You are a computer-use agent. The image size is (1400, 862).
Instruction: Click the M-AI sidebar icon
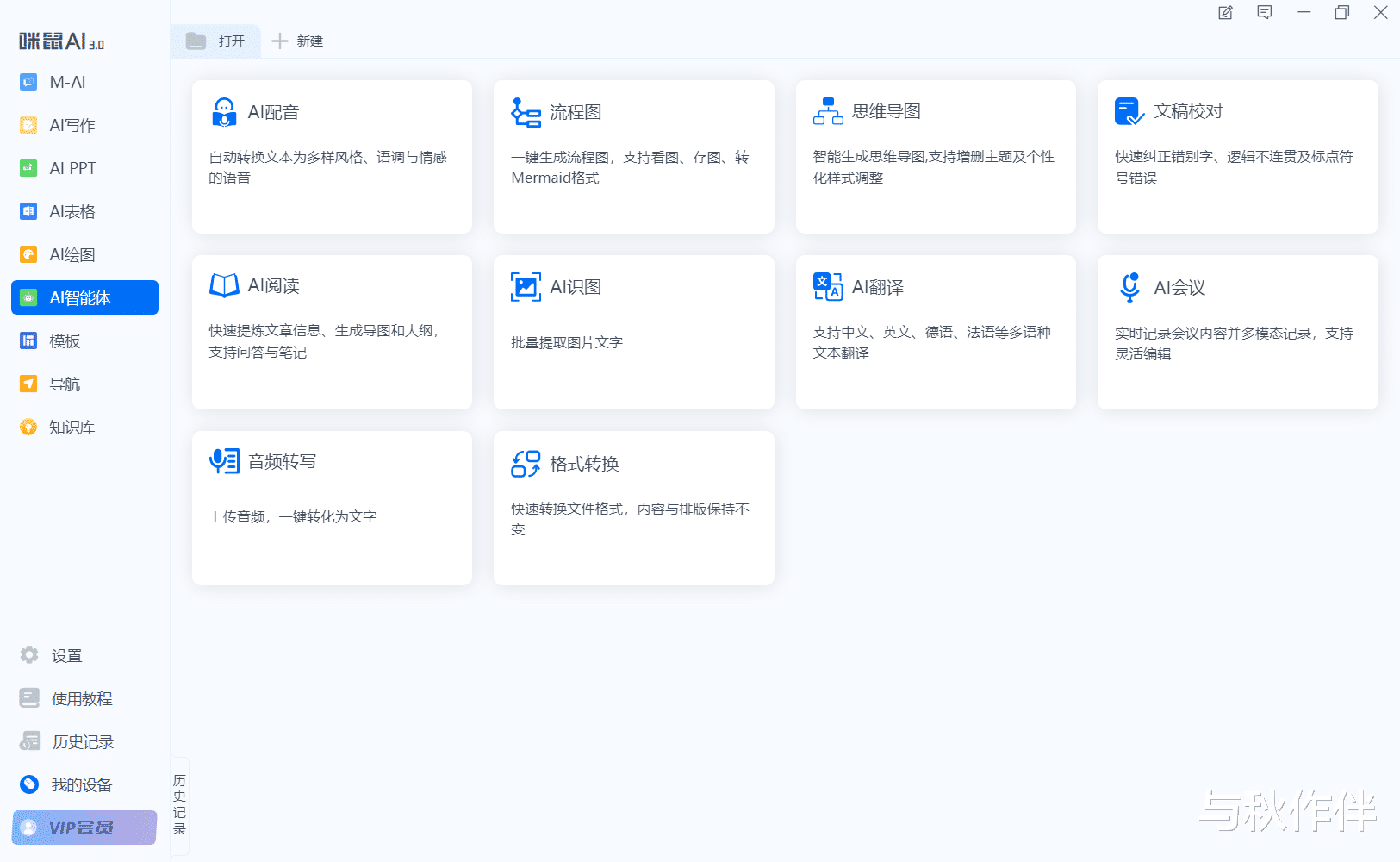[28, 82]
